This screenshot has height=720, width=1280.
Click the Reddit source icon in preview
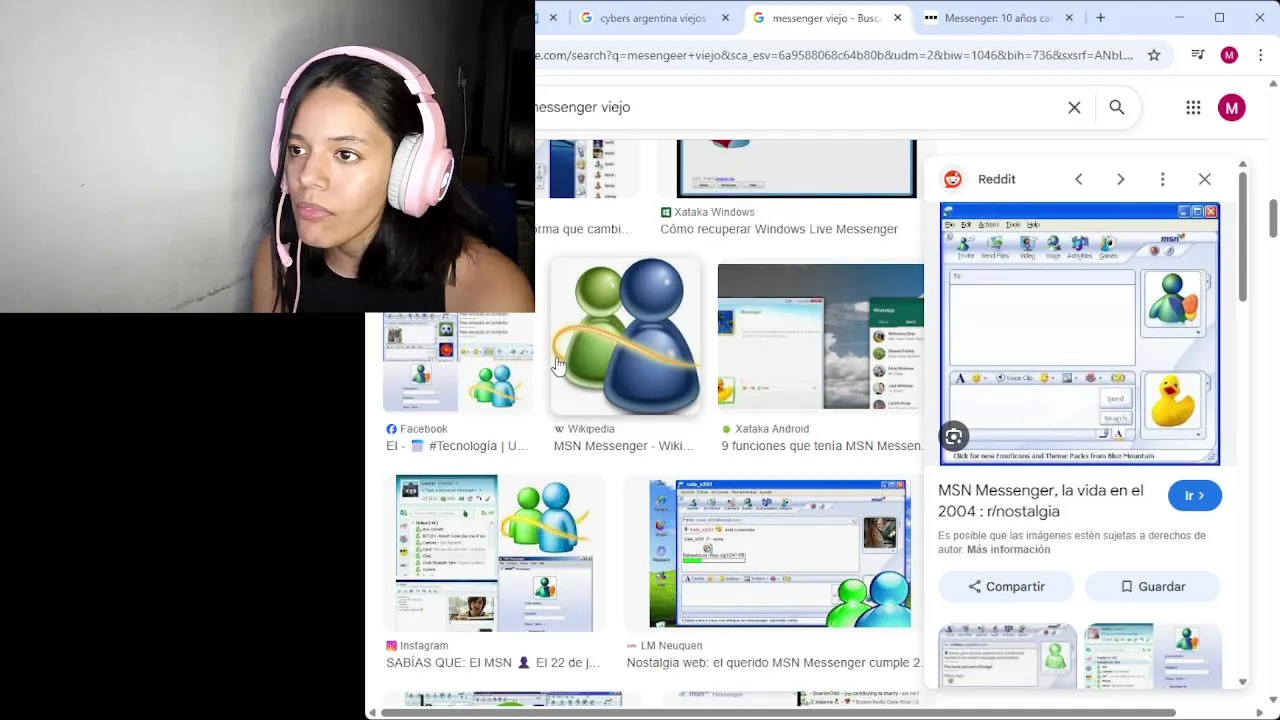pos(953,179)
